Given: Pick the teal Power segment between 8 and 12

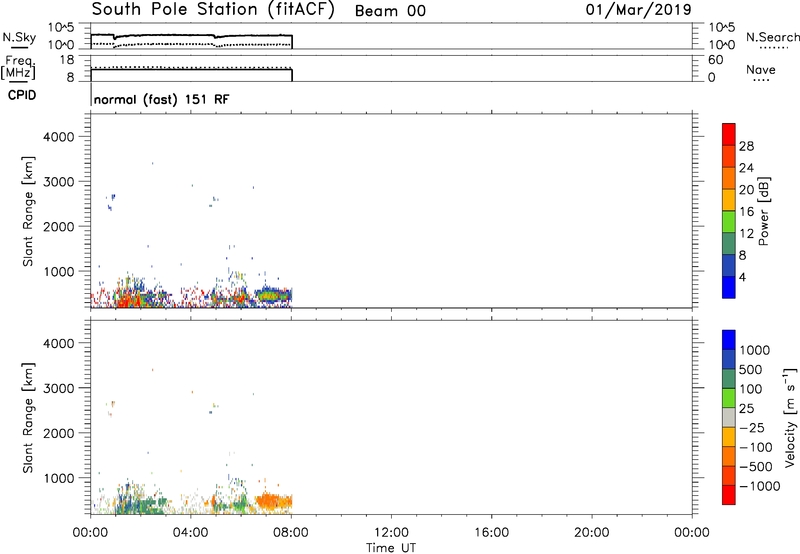Looking at the screenshot, I should pyautogui.click(x=729, y=244).
